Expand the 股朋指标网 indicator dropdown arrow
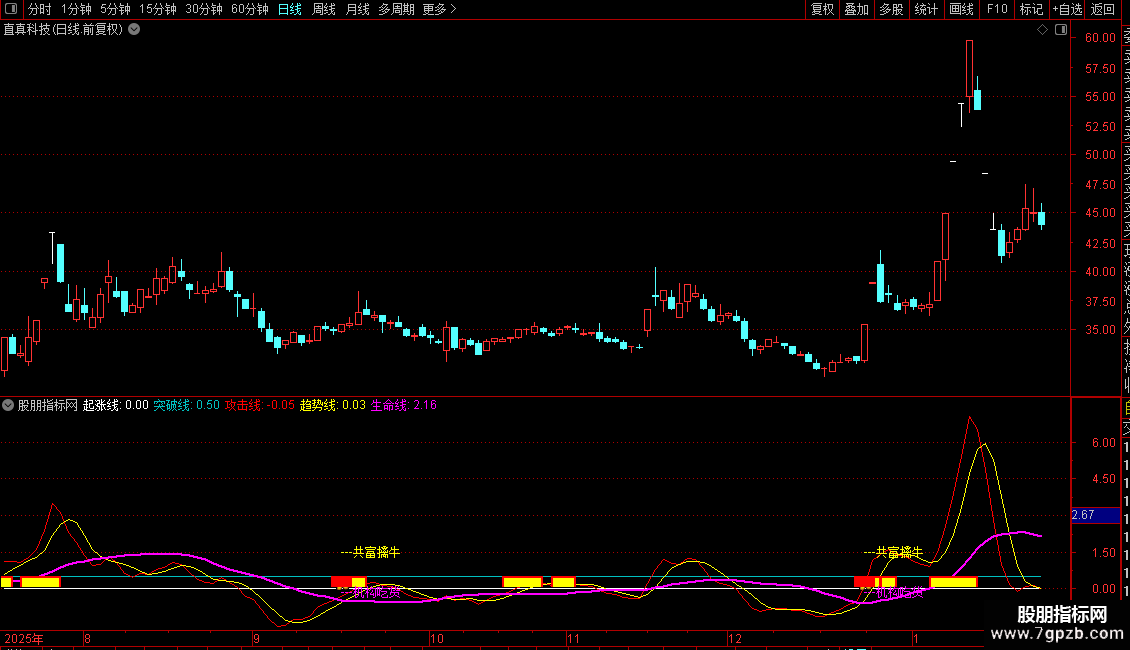 9,405
